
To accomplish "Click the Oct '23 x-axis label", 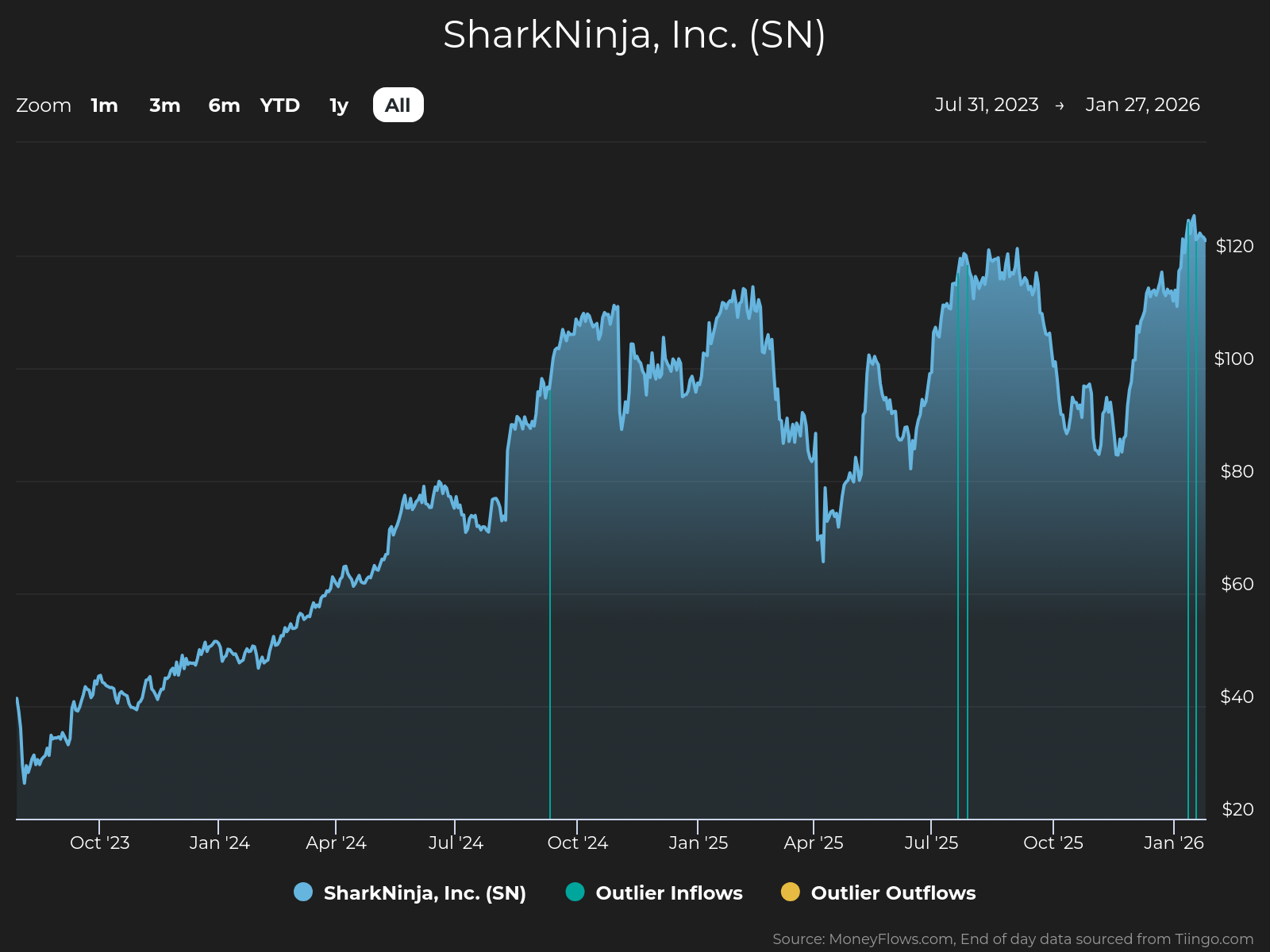I will click(100, 843).
